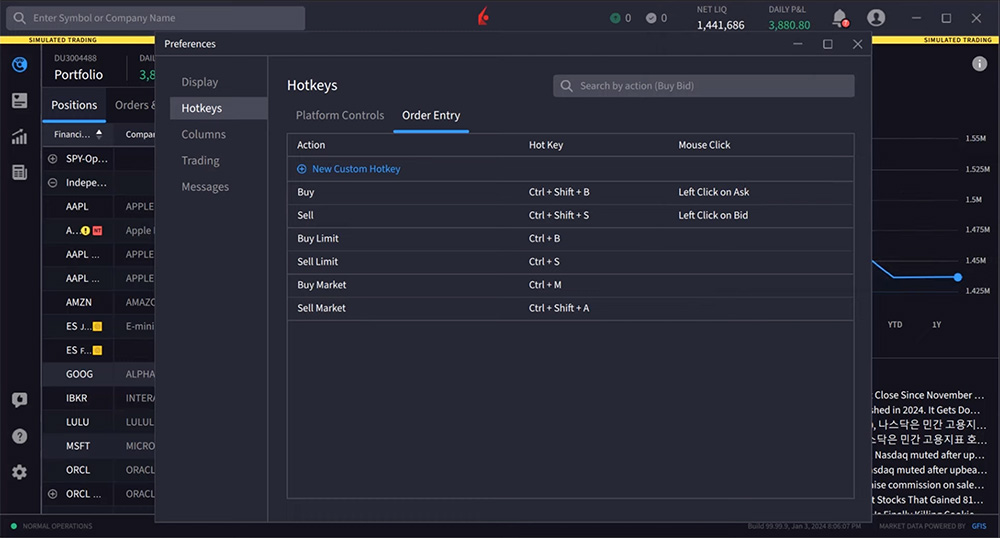Expand the SPY-Op... position group
This screenshot has width=1000, height=538.
click(52, 159)
